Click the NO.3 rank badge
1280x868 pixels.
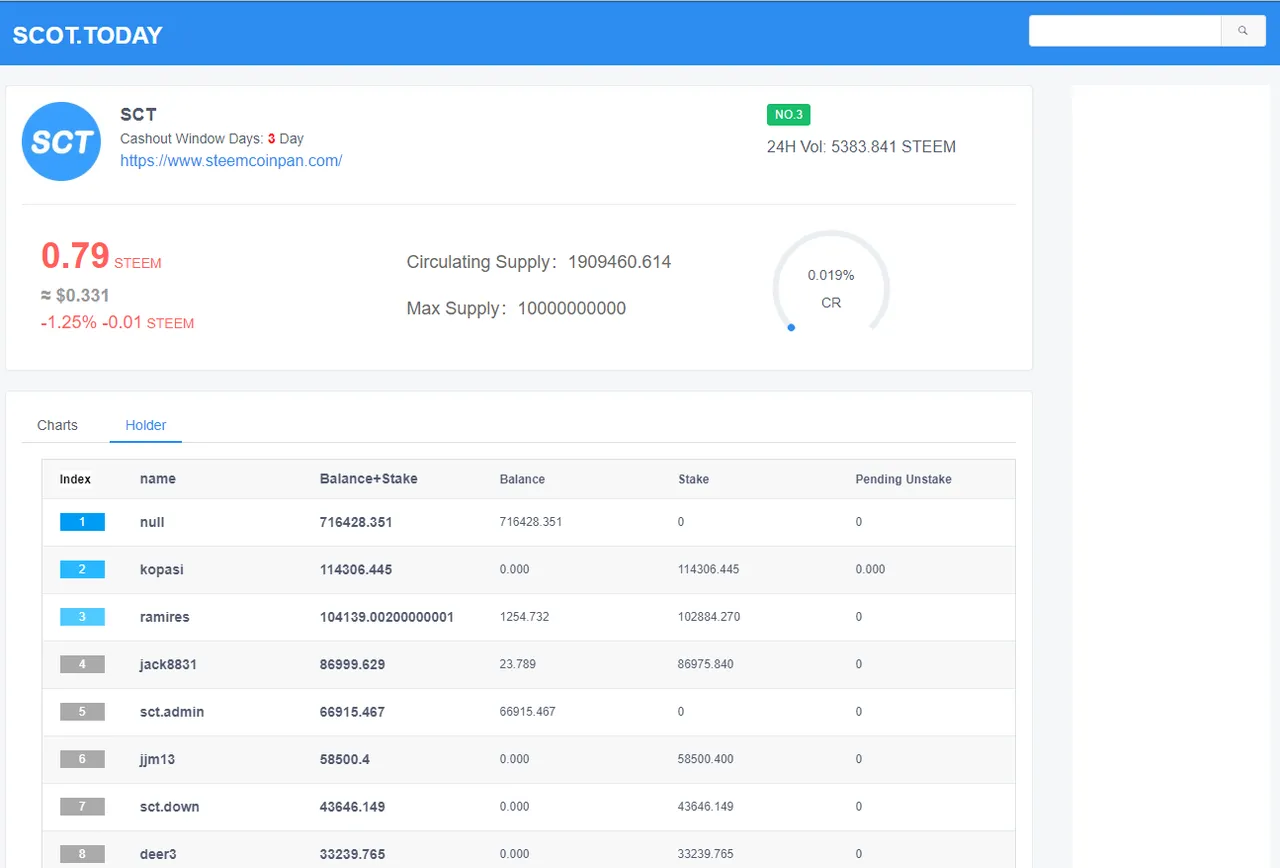click(x=788, y=115)
